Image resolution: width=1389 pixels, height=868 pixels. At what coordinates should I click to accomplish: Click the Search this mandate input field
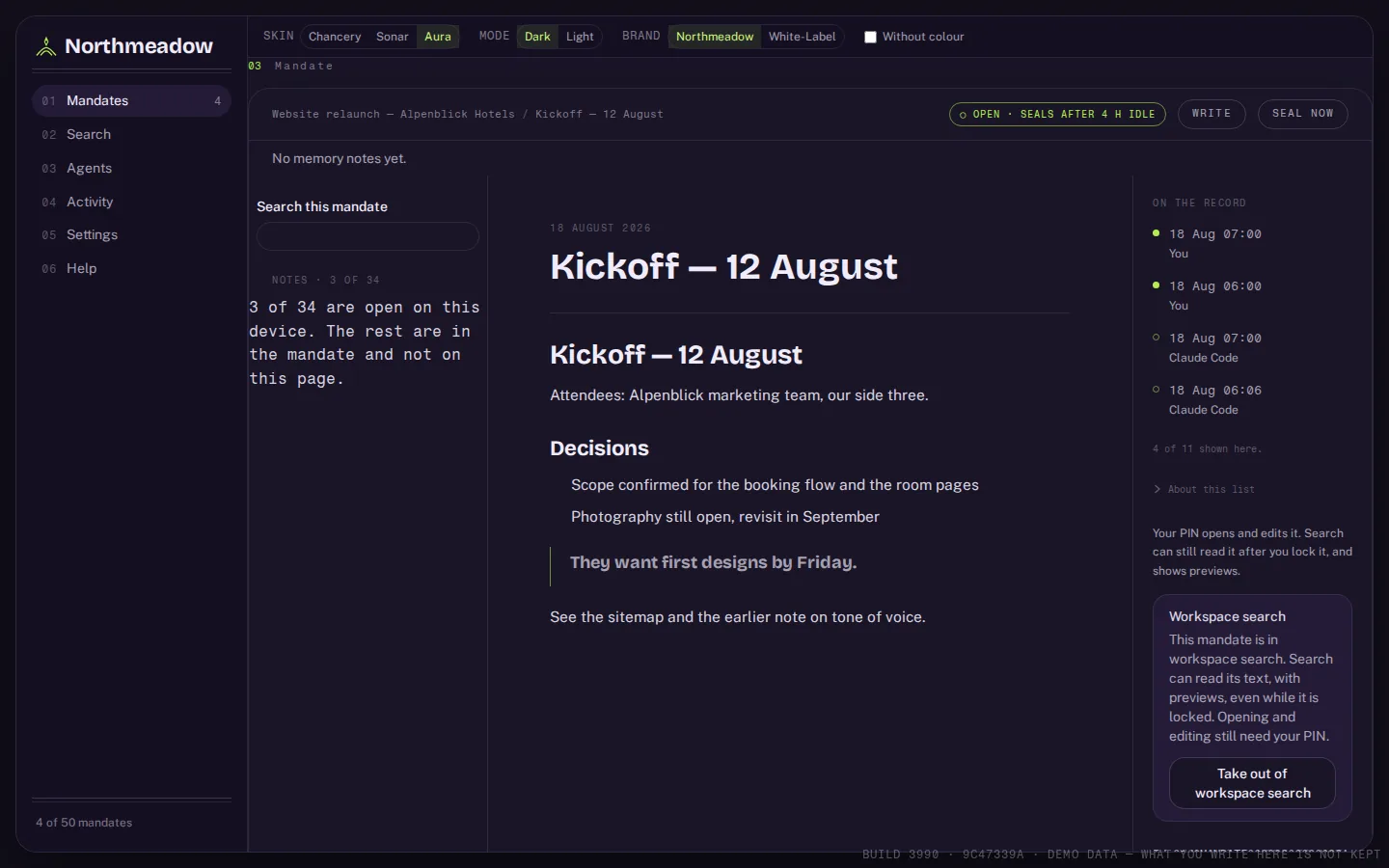pos(368,236)
